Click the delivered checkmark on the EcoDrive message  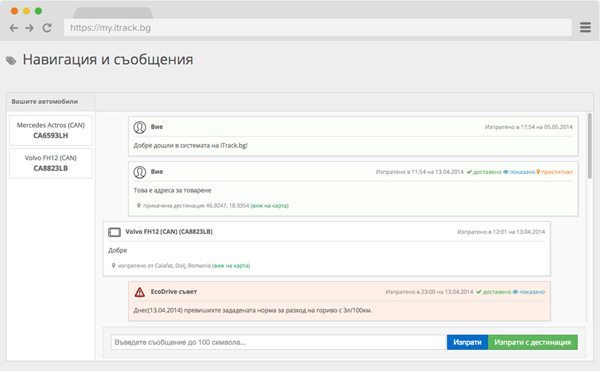point(478,292)
